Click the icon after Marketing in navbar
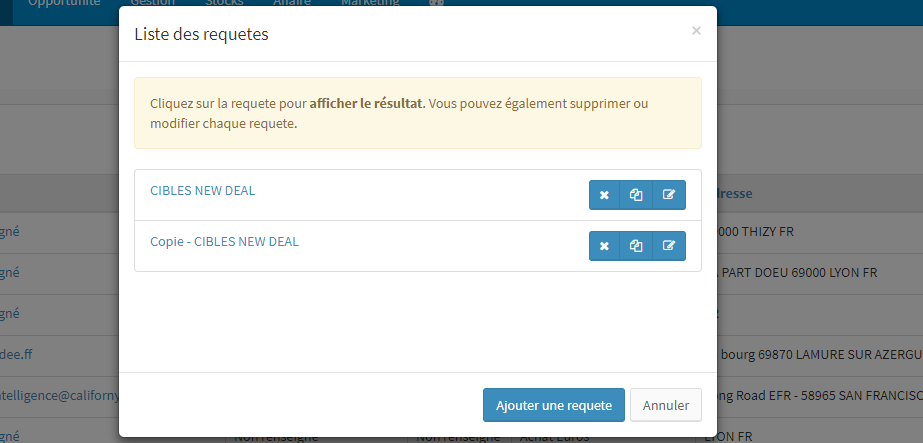The height and width of the screenshot is (443, 923). 436,2
